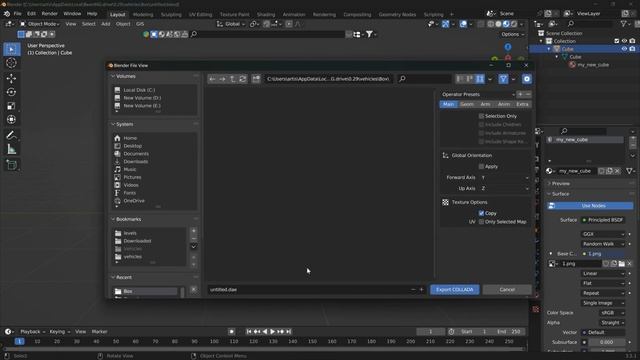
Task: Refresh the file list
Action: coord(242,79)
